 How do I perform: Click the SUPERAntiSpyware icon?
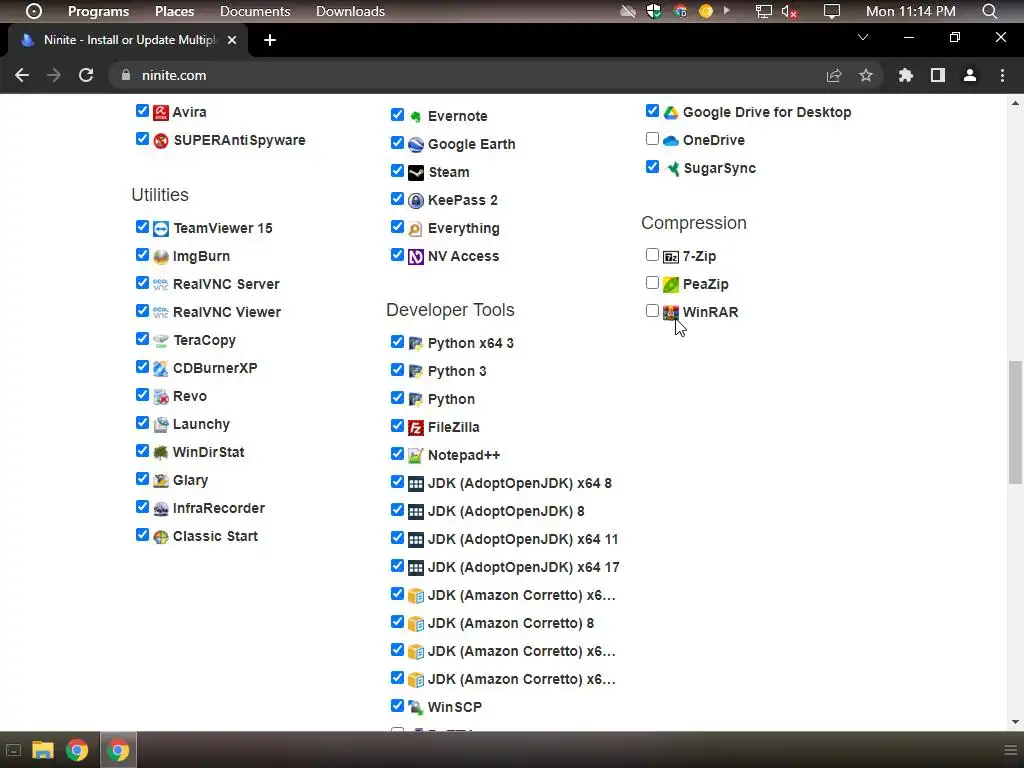161,140
